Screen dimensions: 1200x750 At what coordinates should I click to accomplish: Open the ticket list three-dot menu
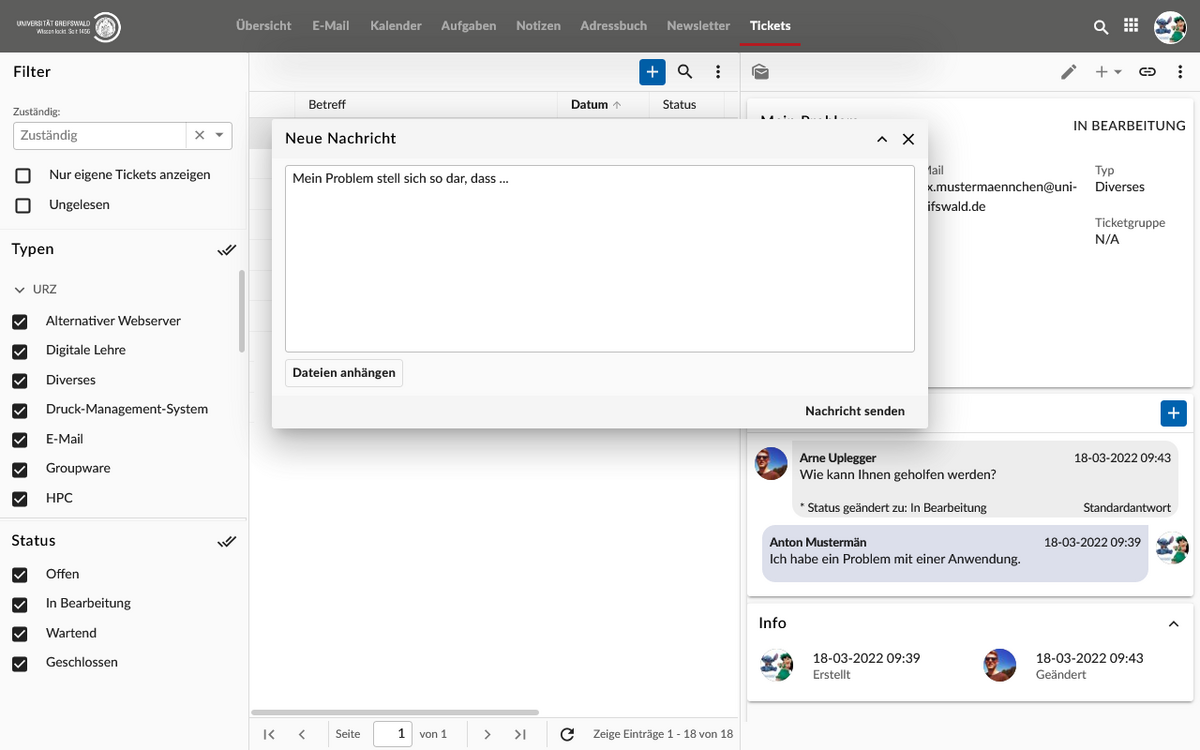point(718,72)
